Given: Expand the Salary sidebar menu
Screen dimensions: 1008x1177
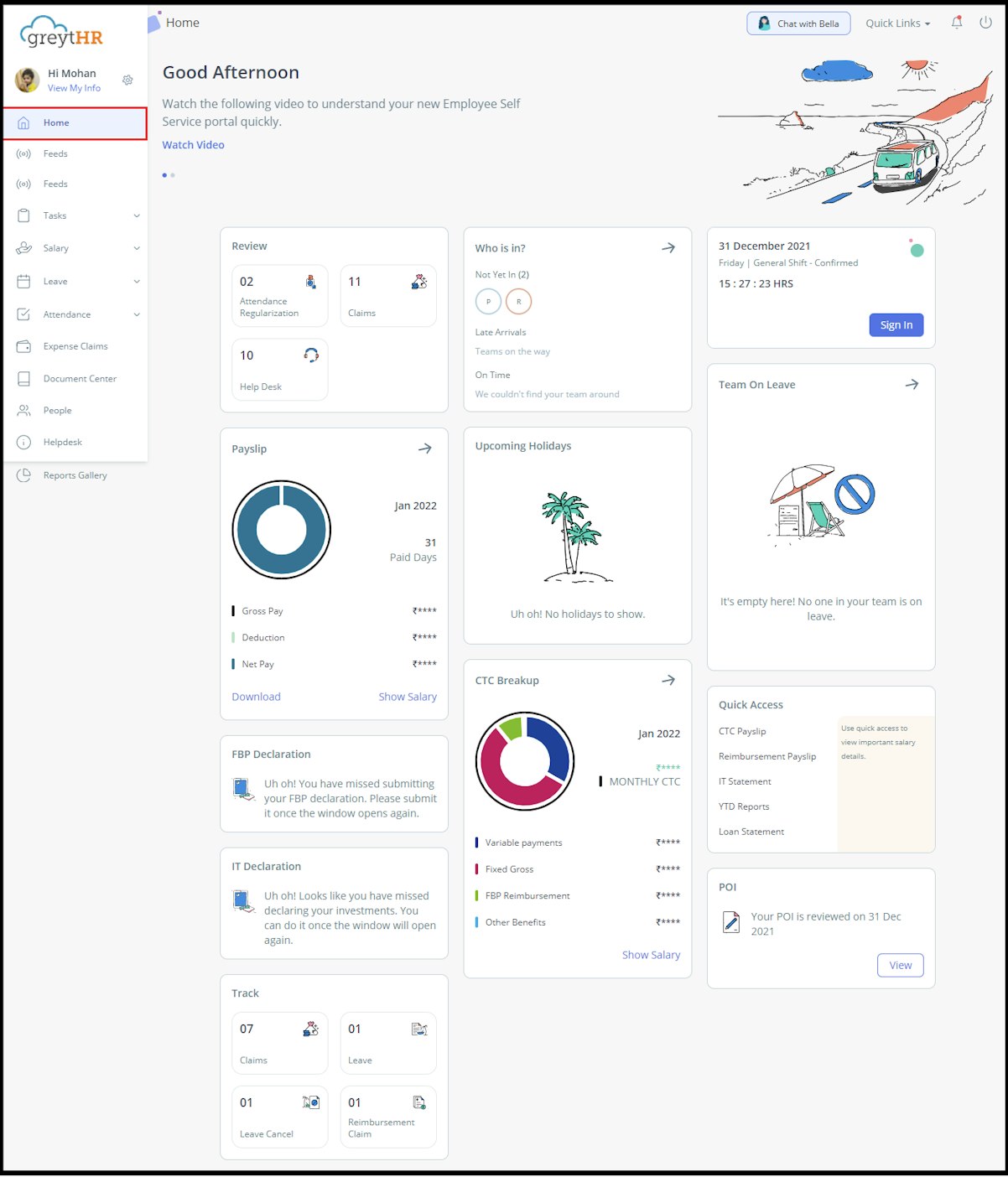Looking at the screenshot, I should tap(55, 248).
